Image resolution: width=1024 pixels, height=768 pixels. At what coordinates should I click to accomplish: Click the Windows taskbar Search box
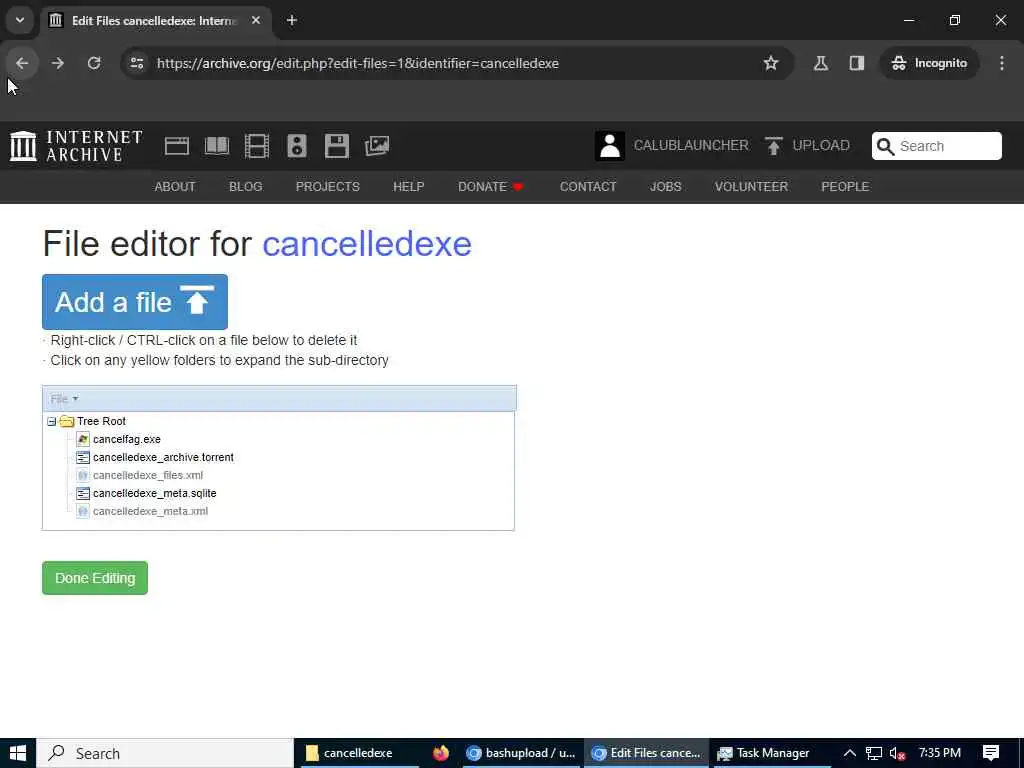point(165,753)
